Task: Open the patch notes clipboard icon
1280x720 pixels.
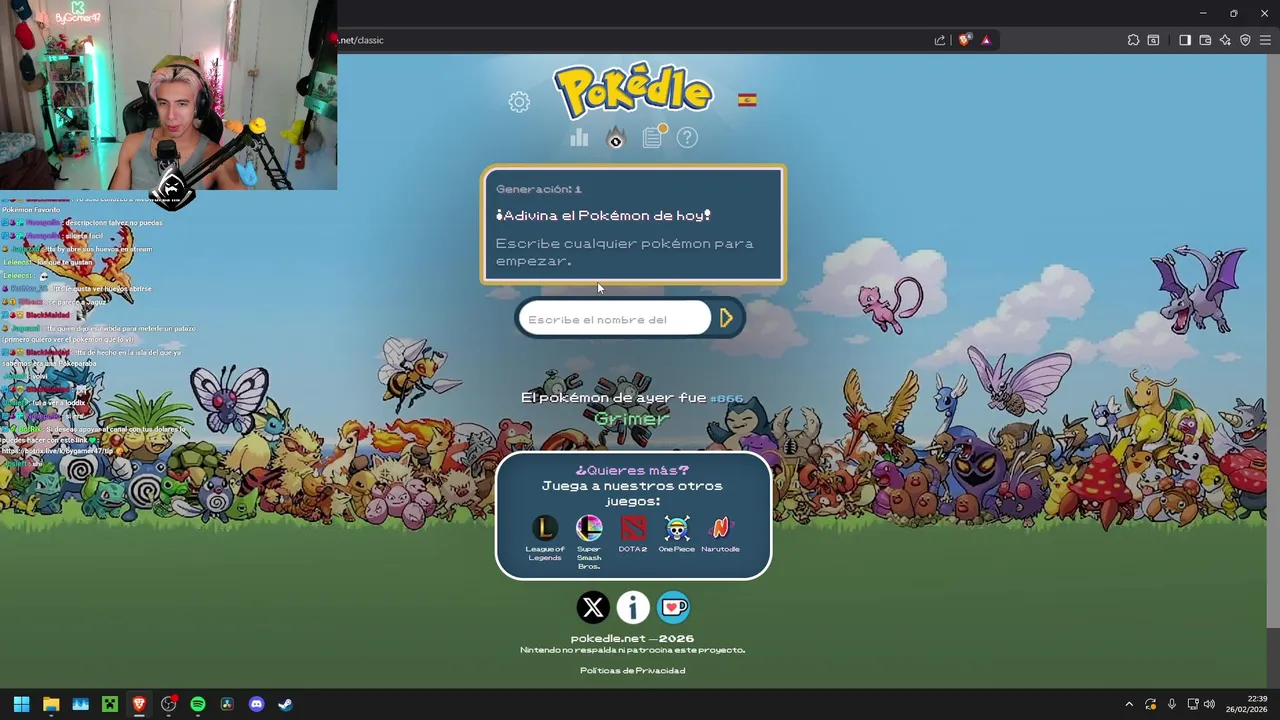Action: point(652,137)
